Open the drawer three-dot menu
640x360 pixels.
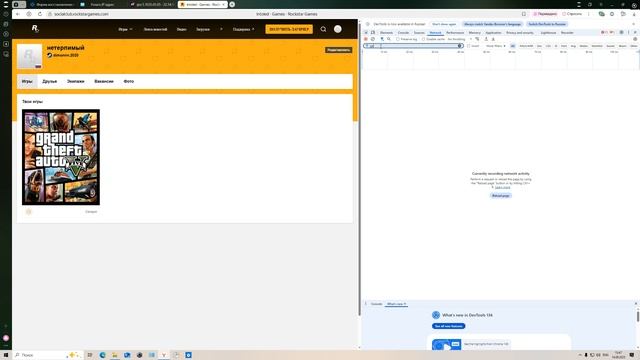366,304
